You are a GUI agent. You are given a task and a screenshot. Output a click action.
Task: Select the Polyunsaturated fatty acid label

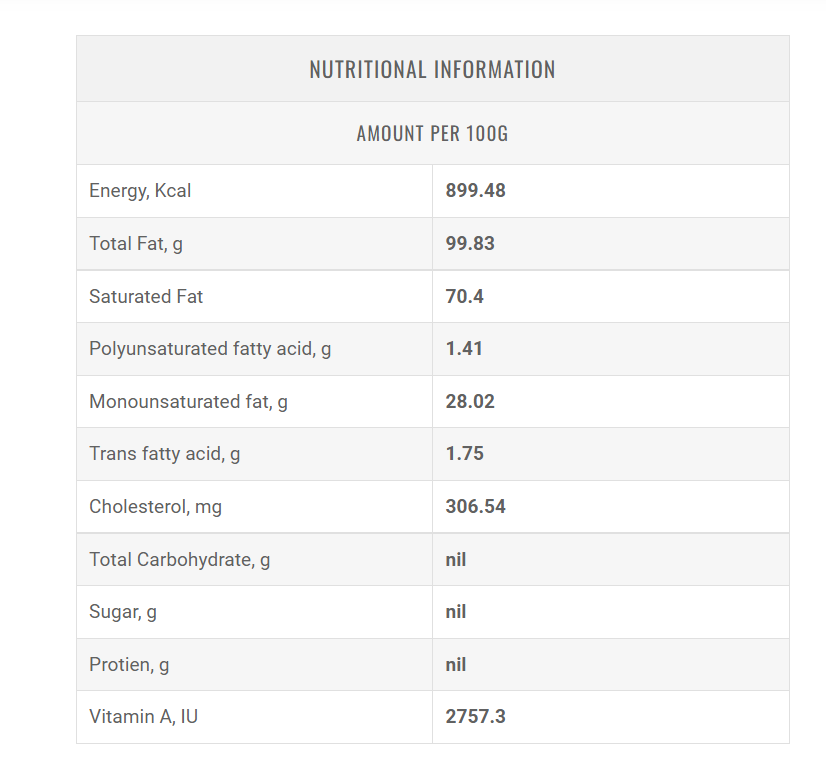(210, 349)
